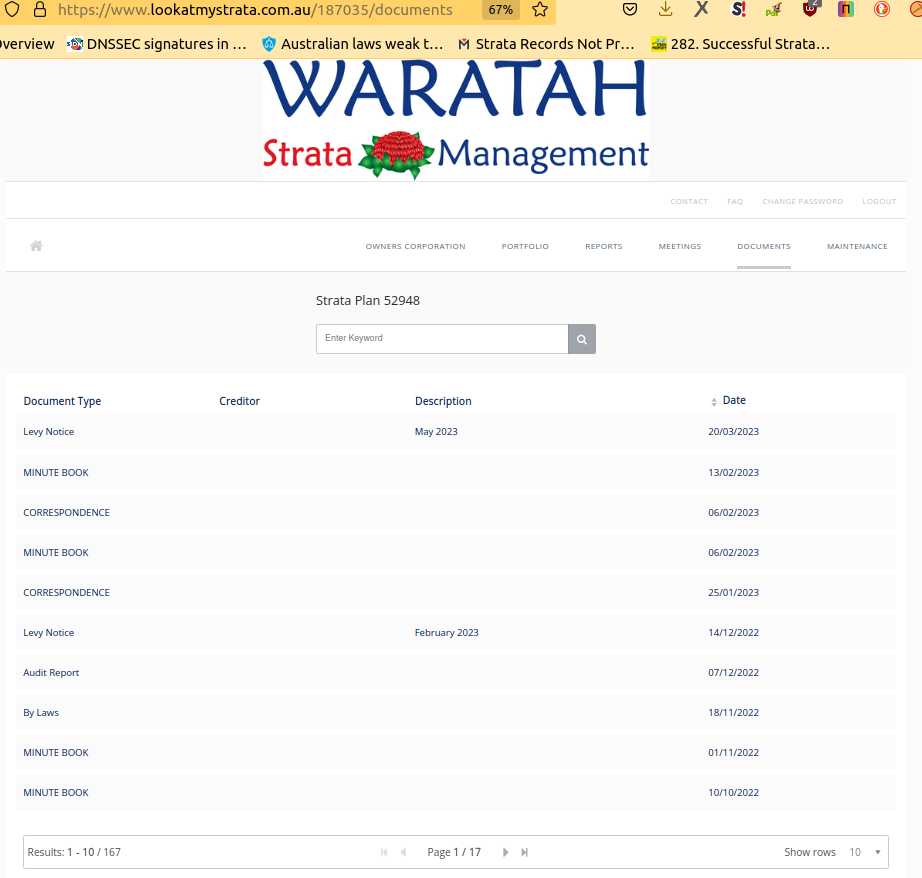
Task: Click the February 2023 description cell
Action: tap(447, 633)
